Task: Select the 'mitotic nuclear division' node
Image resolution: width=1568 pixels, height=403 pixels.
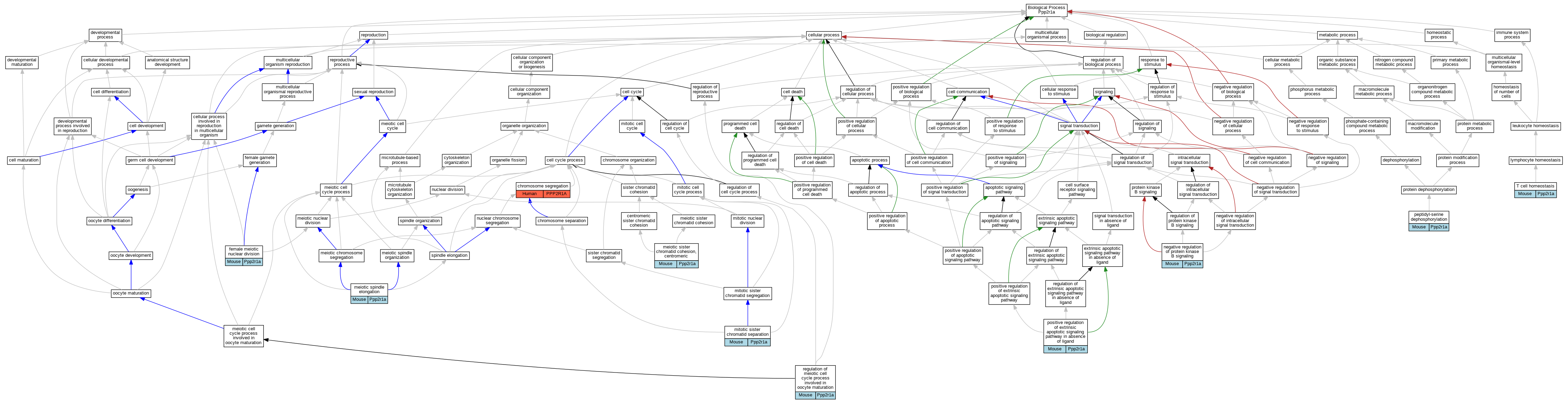Action: 747,221
